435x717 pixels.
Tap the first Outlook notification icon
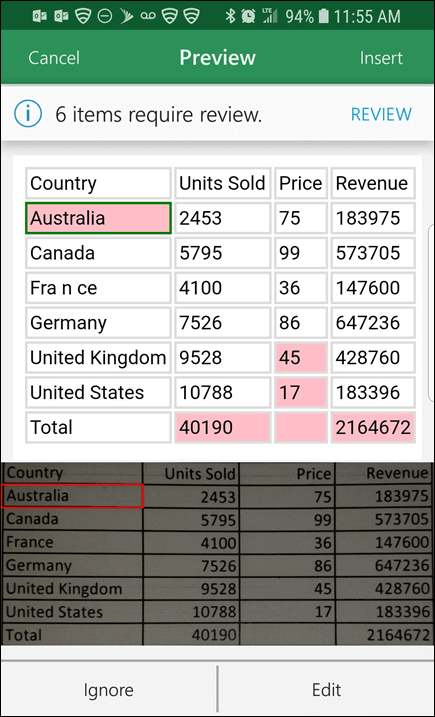(40, 17)
